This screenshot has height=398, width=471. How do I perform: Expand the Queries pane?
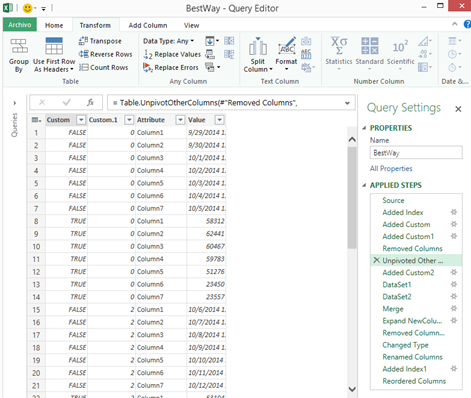click(x=15, y=103)
